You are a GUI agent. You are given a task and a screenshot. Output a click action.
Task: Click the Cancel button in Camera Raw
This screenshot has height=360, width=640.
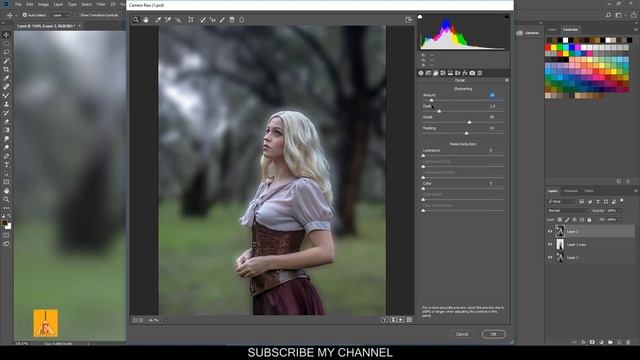click(462, 334)
